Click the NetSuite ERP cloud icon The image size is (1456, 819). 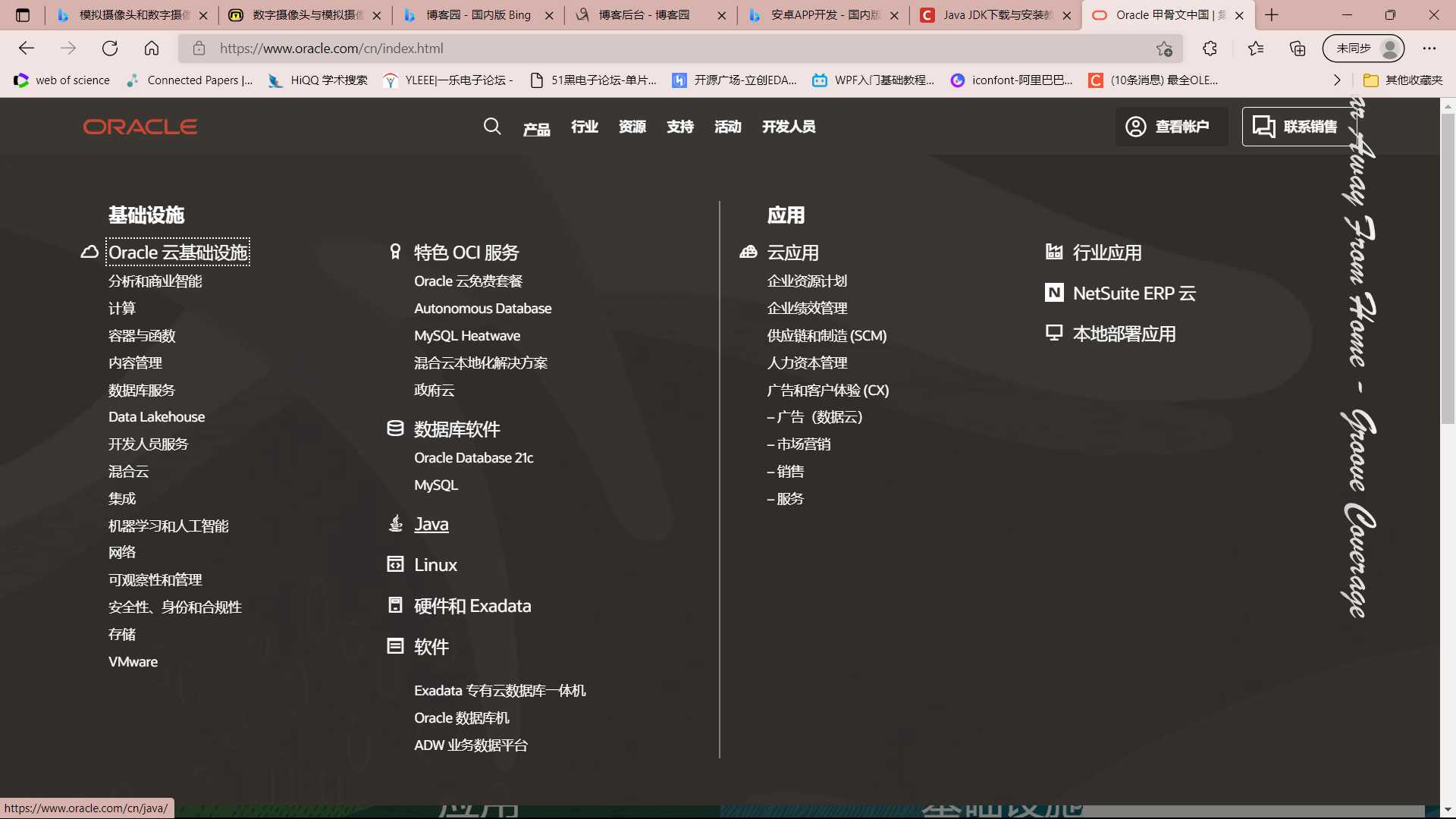point(1053,293)
